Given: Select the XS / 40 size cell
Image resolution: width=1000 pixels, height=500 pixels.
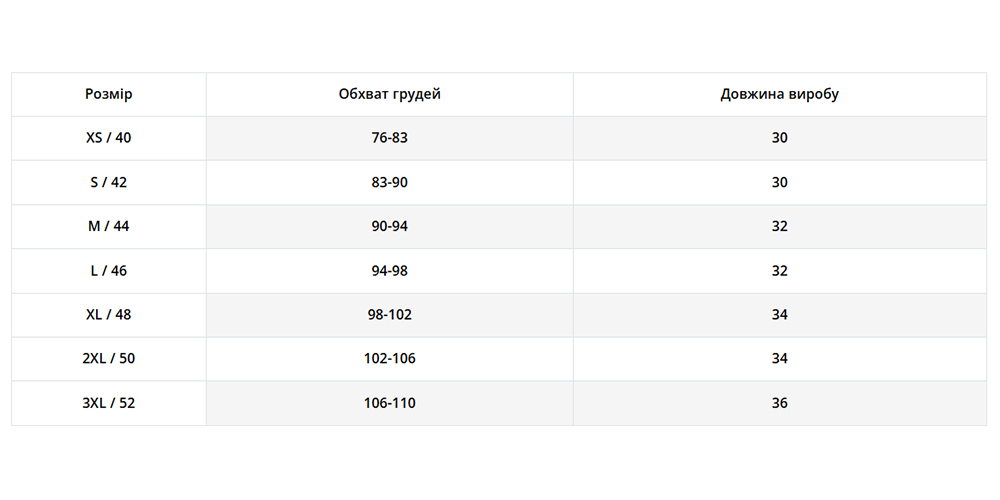Looking at the screenshot, I should (109, 138).
